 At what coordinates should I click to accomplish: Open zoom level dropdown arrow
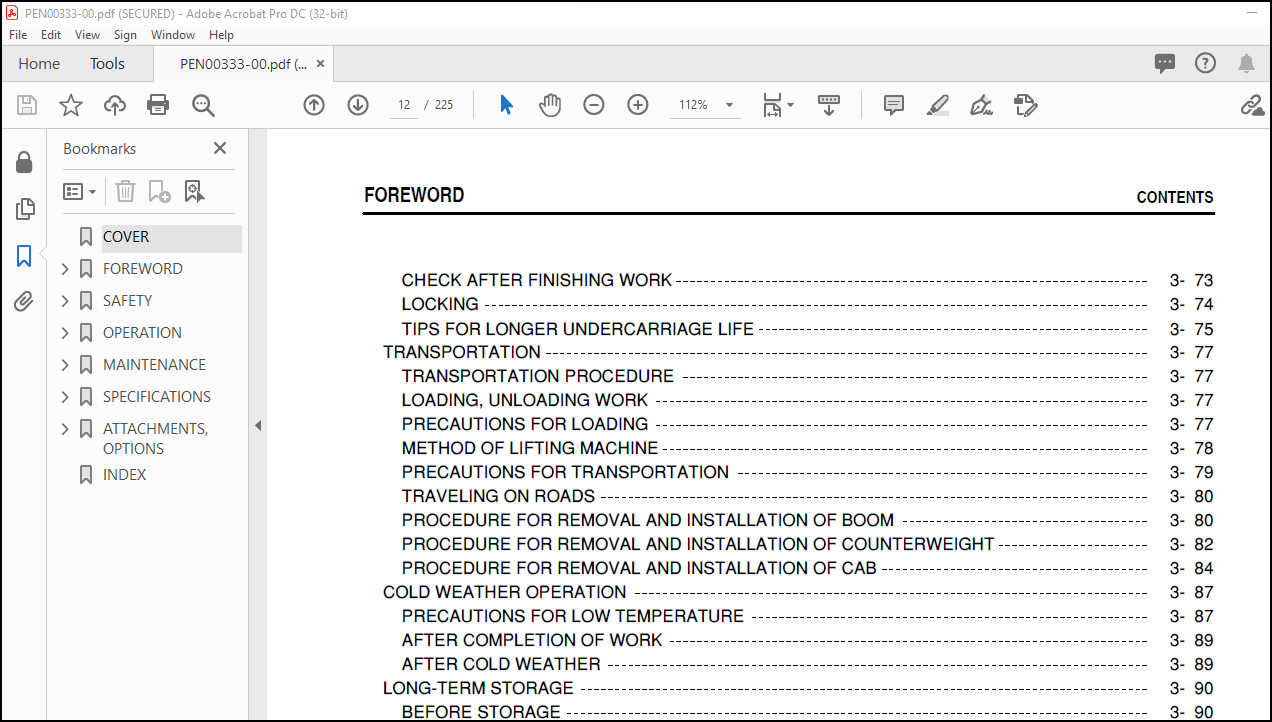click(729, 105)
